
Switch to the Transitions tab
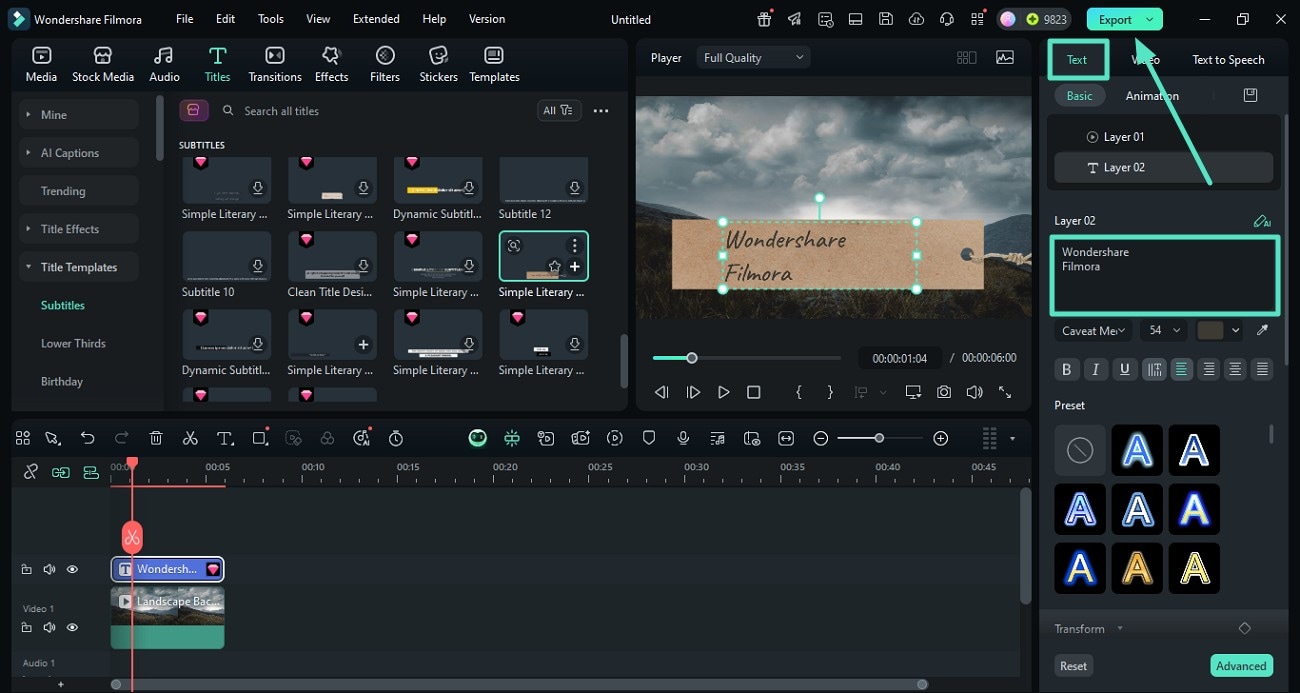[275, 64]
